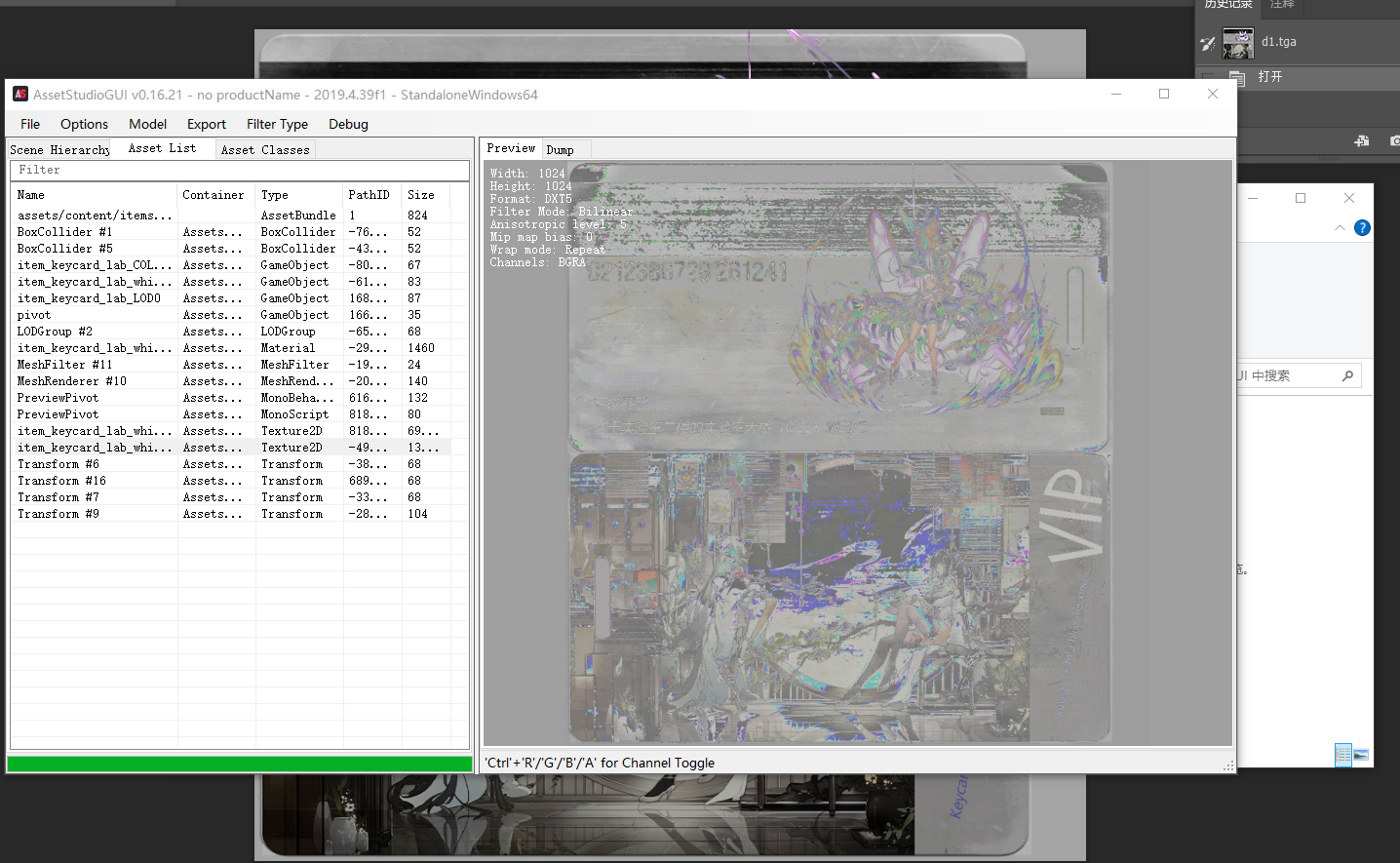
Task: Switch to the Asset Classes tab
Action: [264, 150]
